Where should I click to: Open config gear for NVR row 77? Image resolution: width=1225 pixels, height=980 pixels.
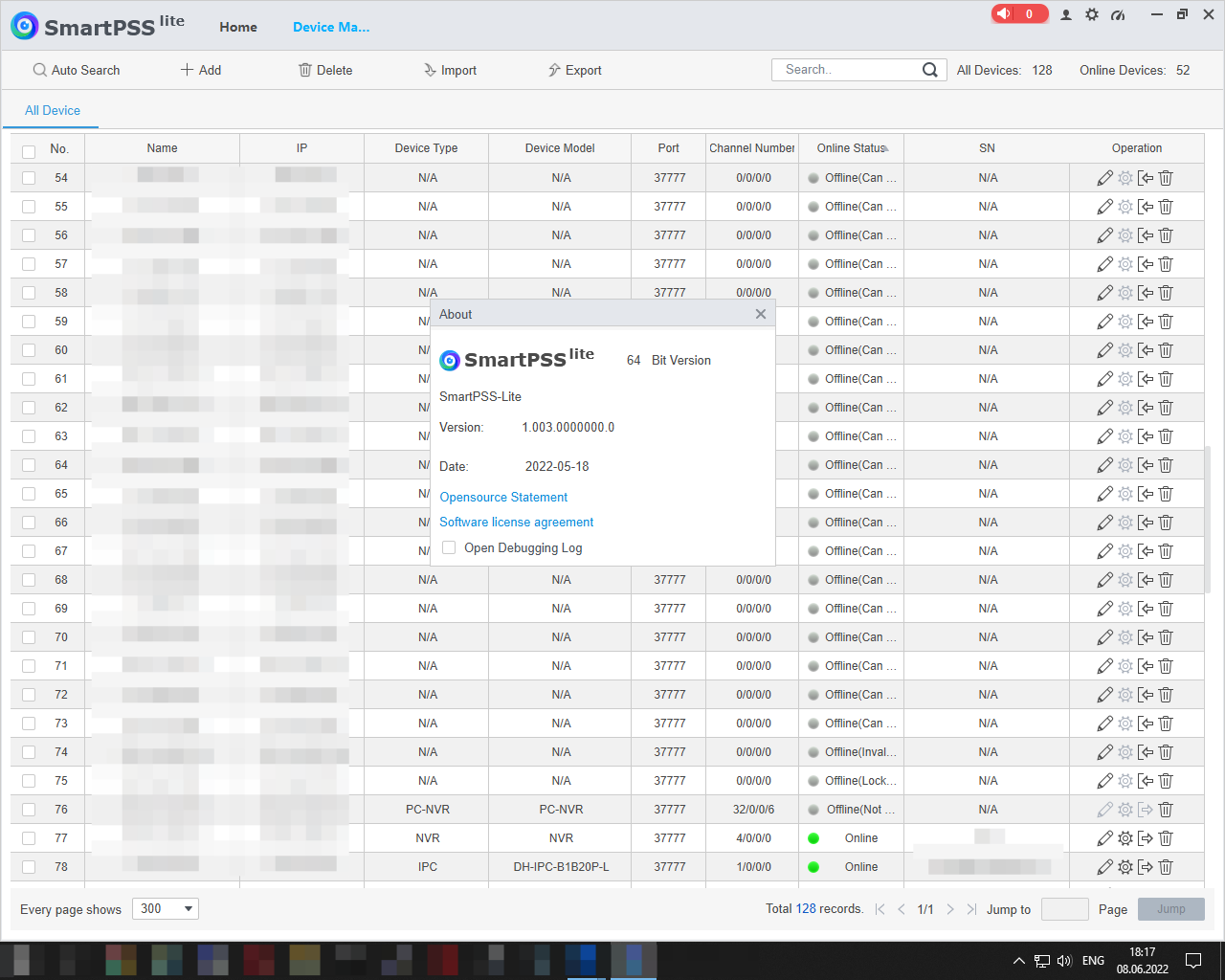click(1125, 838)
